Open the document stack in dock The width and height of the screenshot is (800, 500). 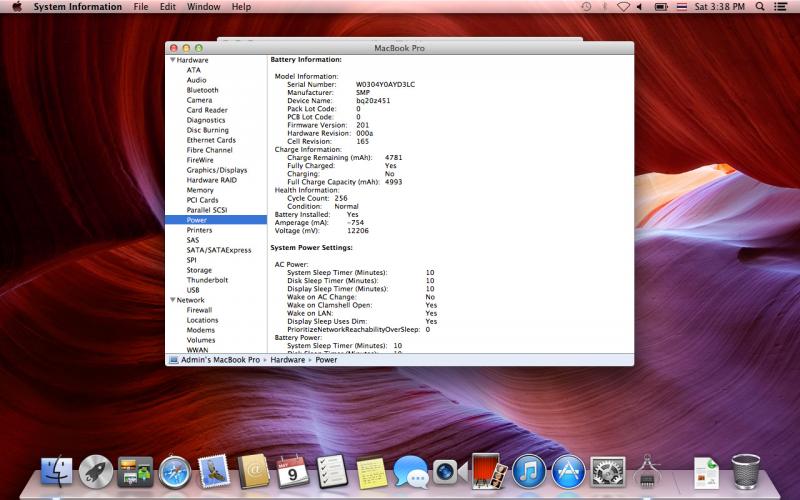[x=706, y=473]
